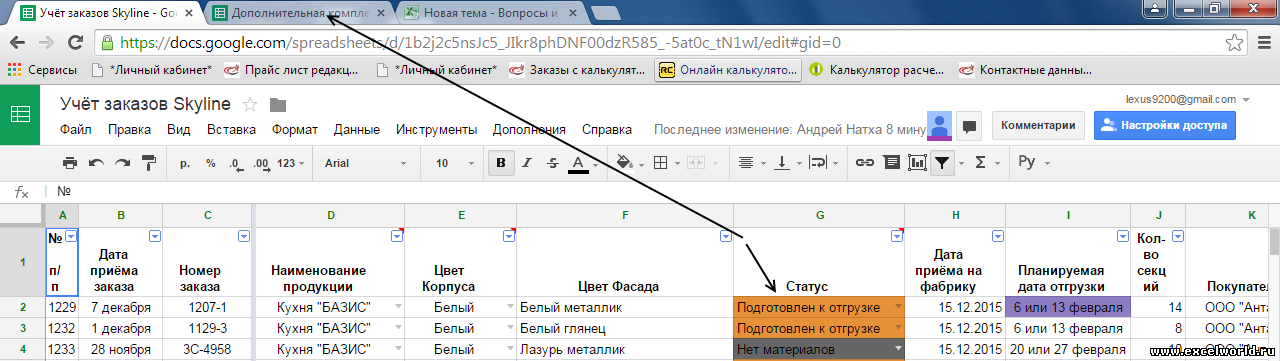The height and width of the screenshot is (361, 1280).
Task: Open the more formats 123 dropdown
Action: [x=291, y=163]
